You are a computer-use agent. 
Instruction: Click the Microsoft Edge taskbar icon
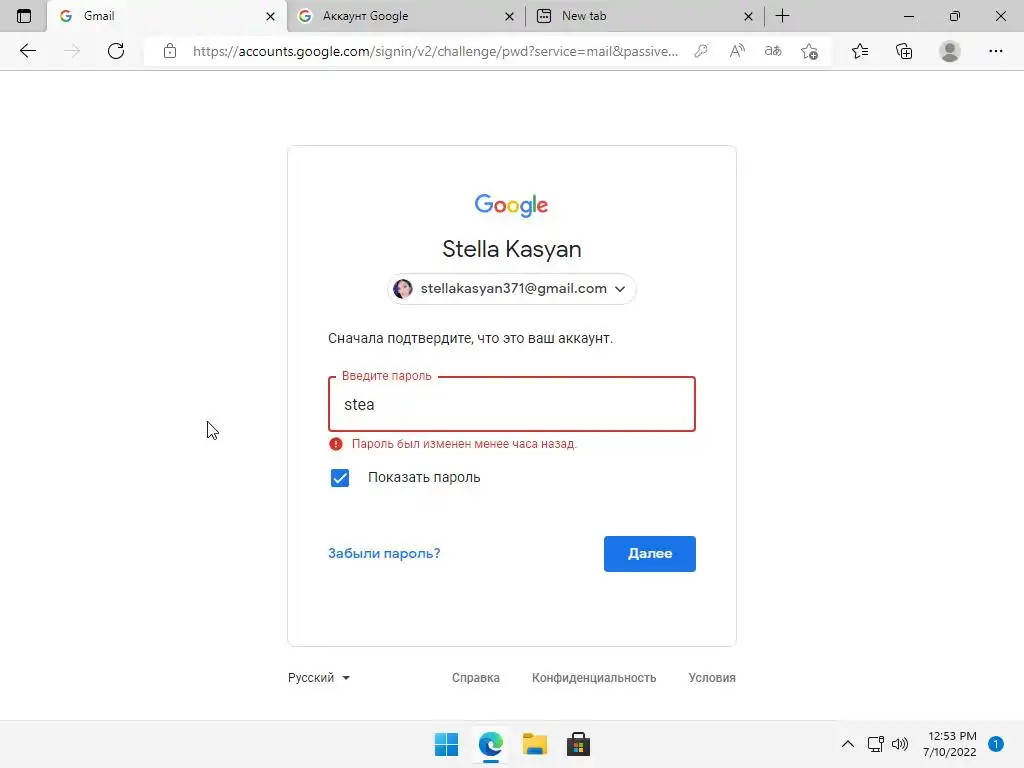tap(490, 744)
